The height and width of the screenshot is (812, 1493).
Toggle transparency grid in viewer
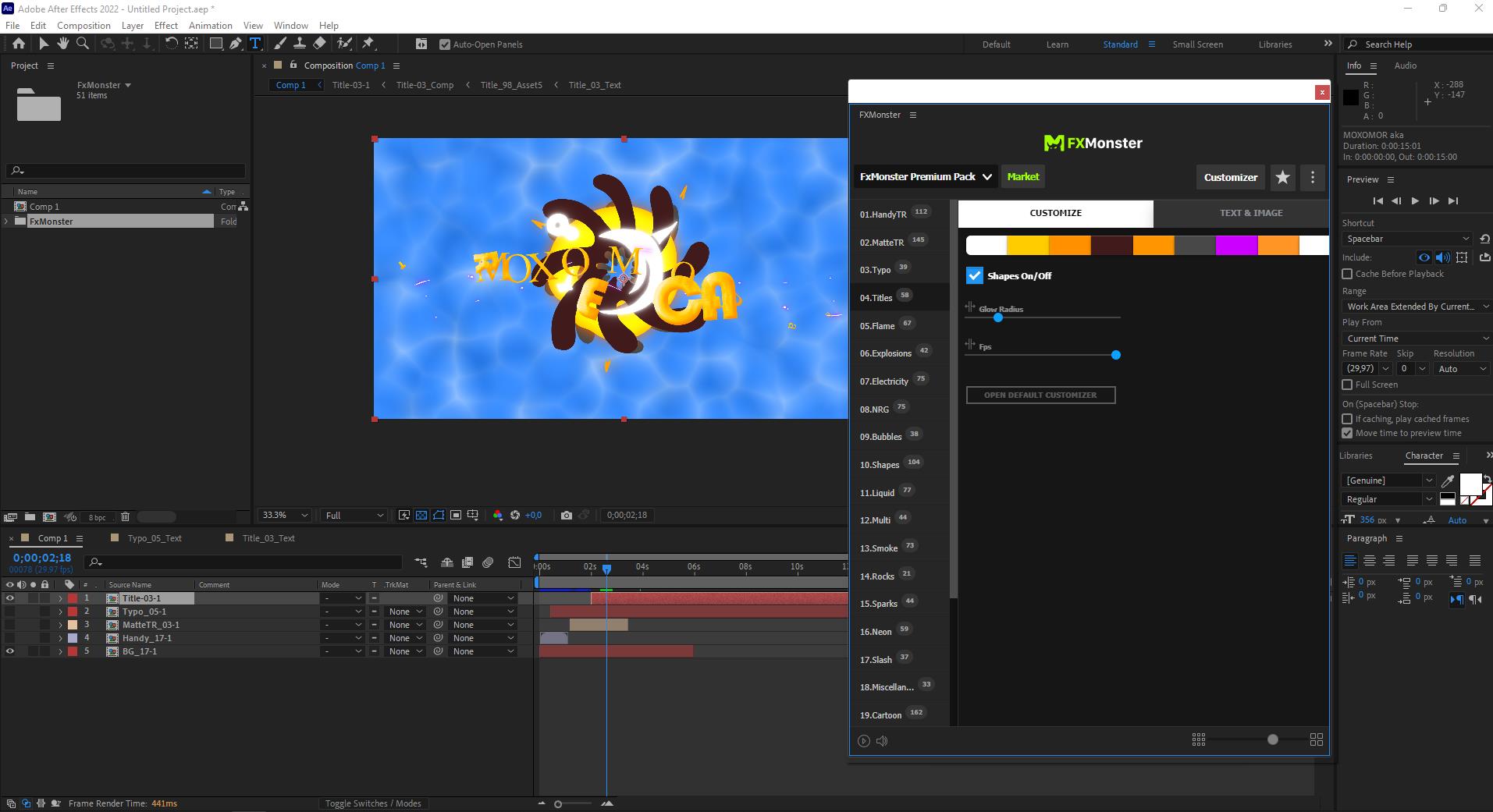[421, 515]
